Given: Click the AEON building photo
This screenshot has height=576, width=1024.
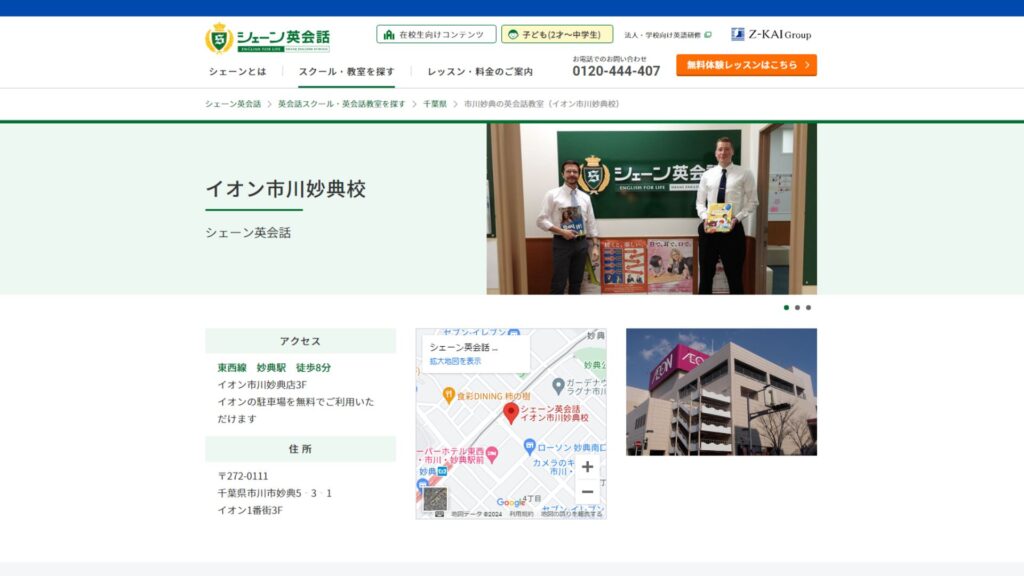Looking at the screenshot, I should click(721, 392).
